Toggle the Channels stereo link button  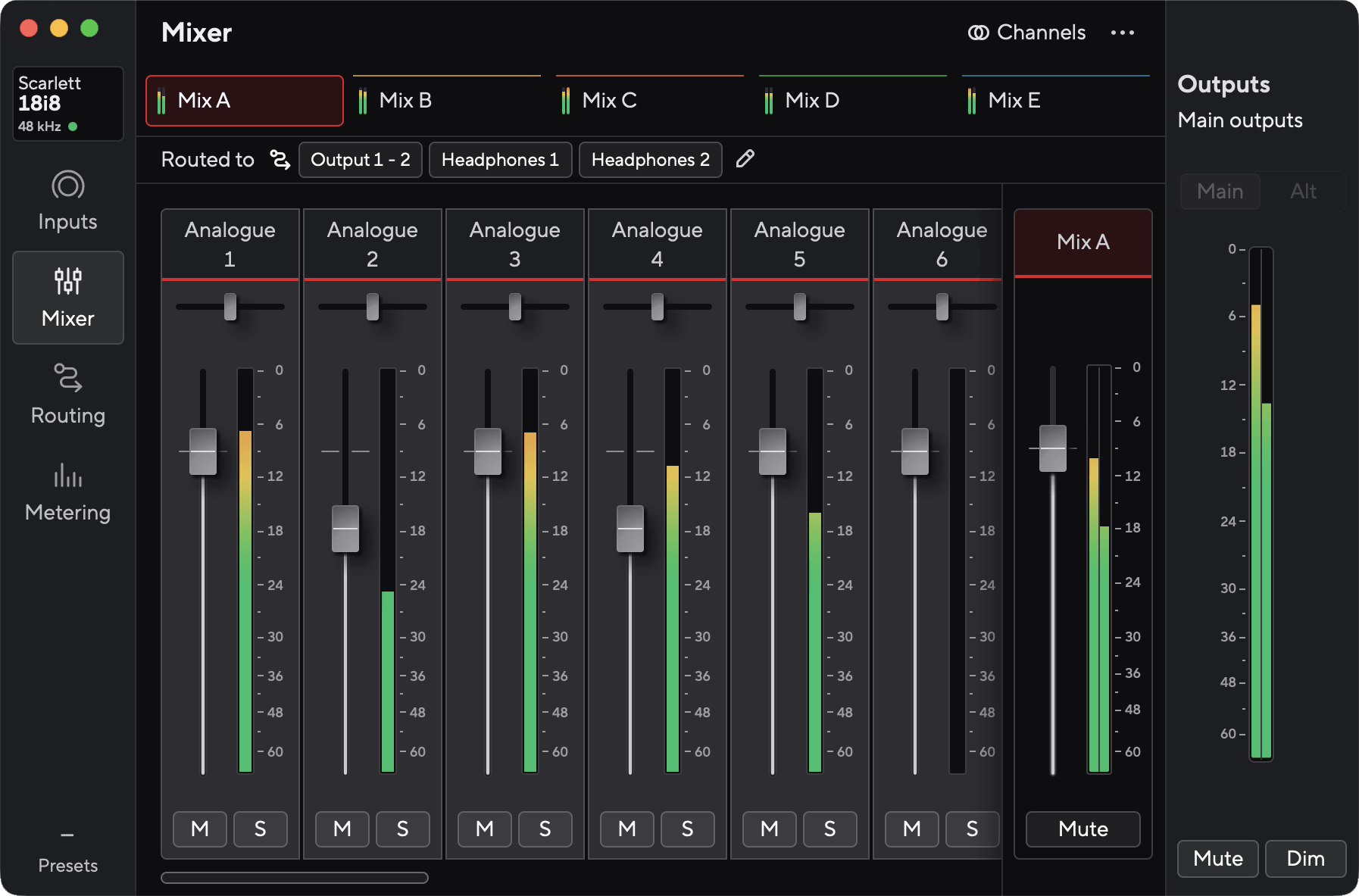[1026, 33]
